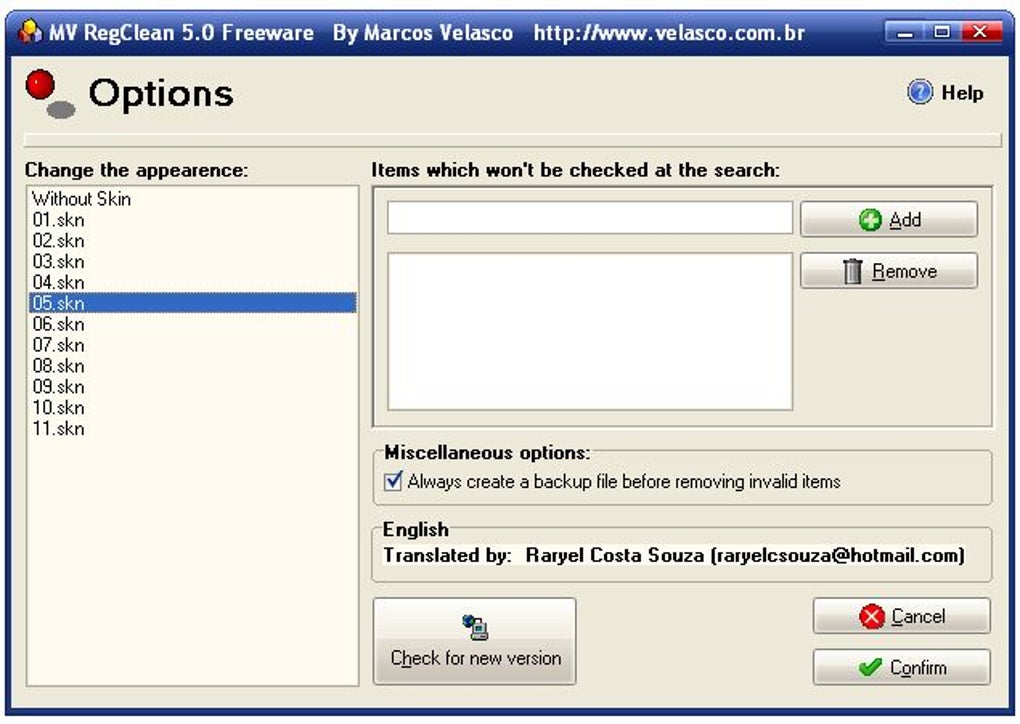Select 'Without Skin' appearance
Viewport: 1020px width, 724px height.
pos(193,198)
